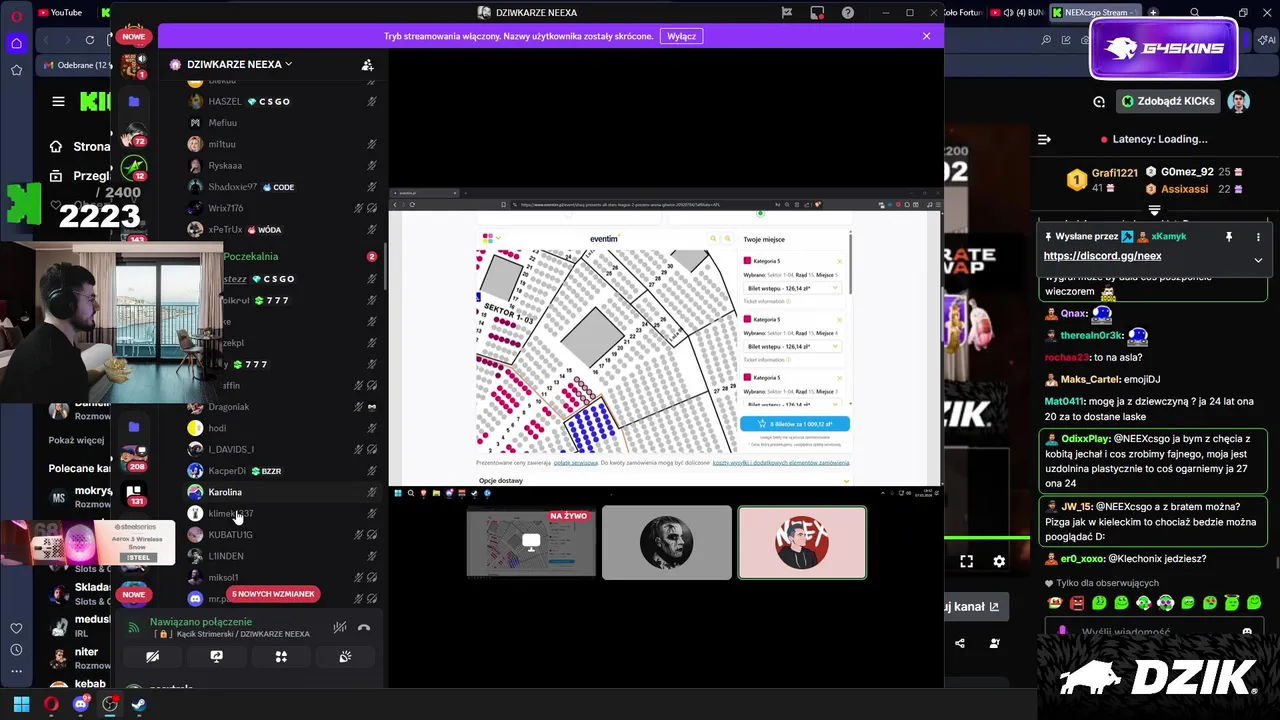Click Bilet wstępu dropdown in second ticket

791,346
